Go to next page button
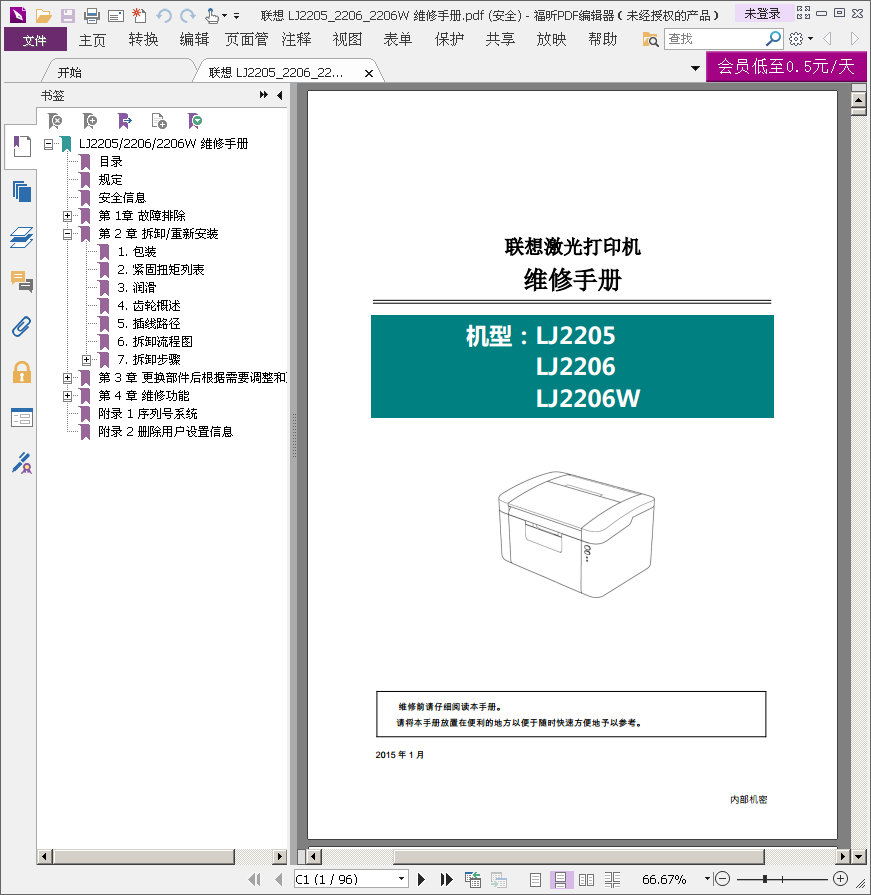The width and height of the screenshot is (871, 895). point(421,880)
